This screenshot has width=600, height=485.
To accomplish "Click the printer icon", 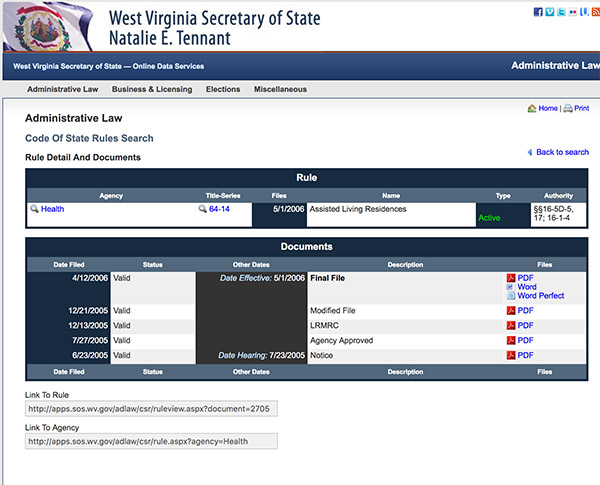I will tap(568, 108).
